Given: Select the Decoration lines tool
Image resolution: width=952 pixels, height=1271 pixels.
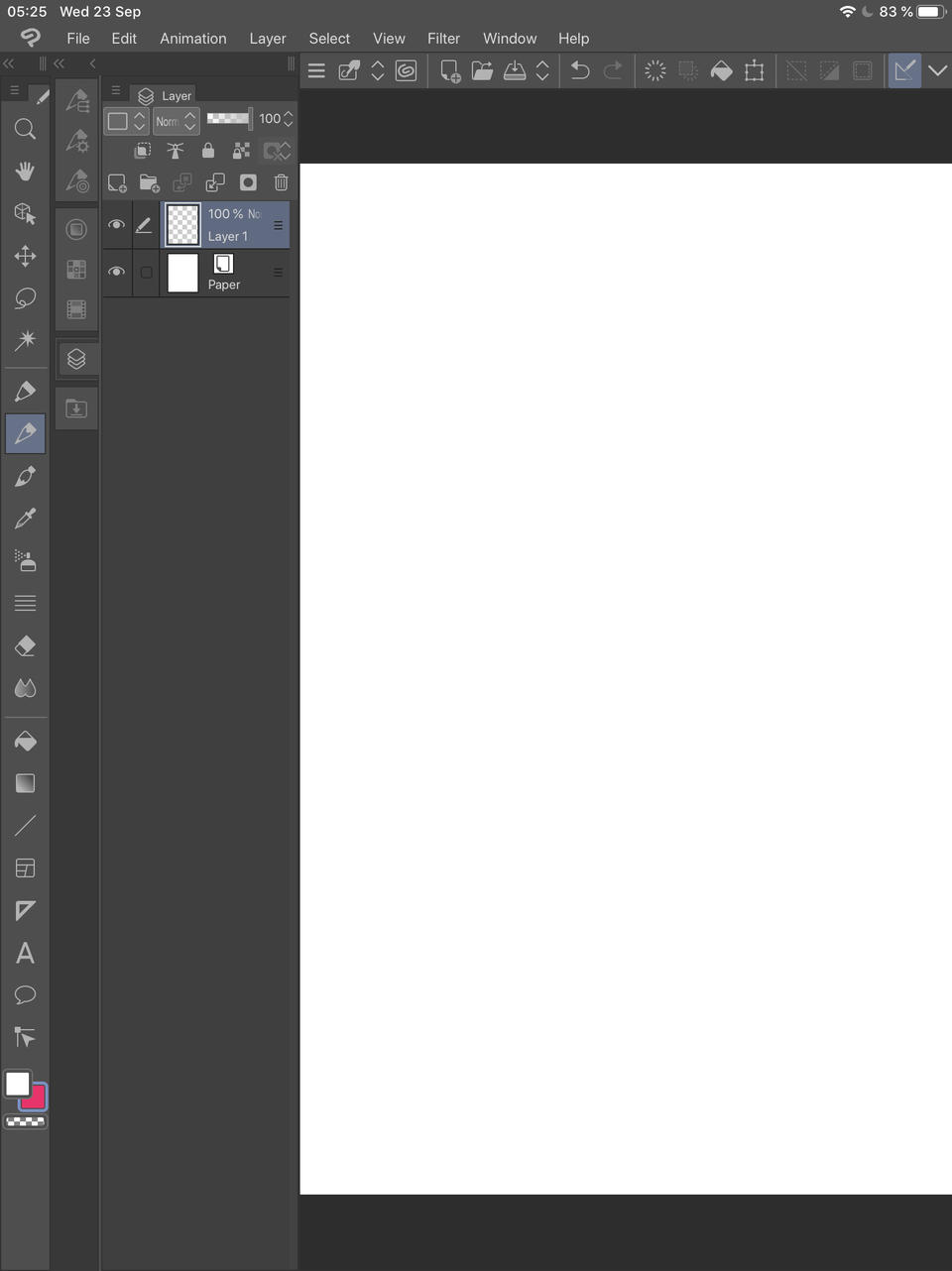Looking at the screenshot, I should point(26,603).
